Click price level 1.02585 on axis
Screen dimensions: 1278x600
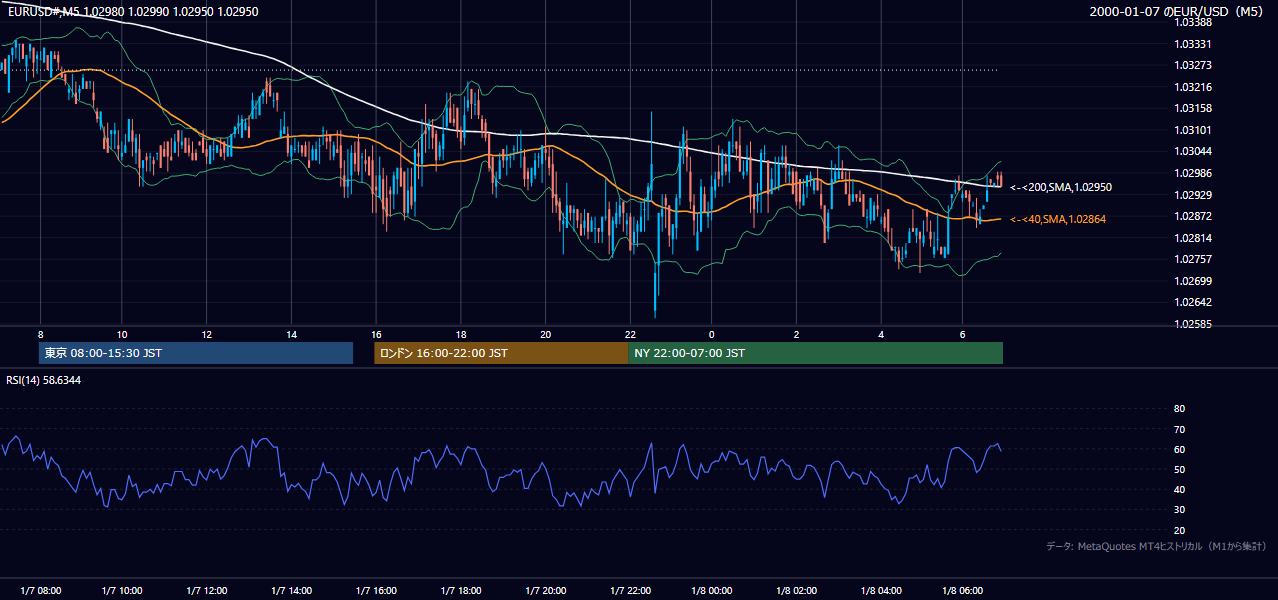(x=1195, y=324)
